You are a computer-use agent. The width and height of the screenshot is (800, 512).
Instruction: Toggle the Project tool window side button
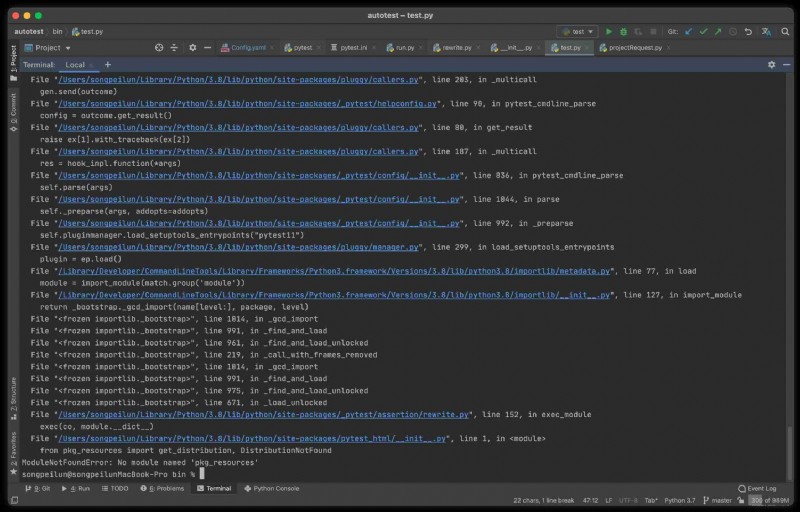(13, 63)
